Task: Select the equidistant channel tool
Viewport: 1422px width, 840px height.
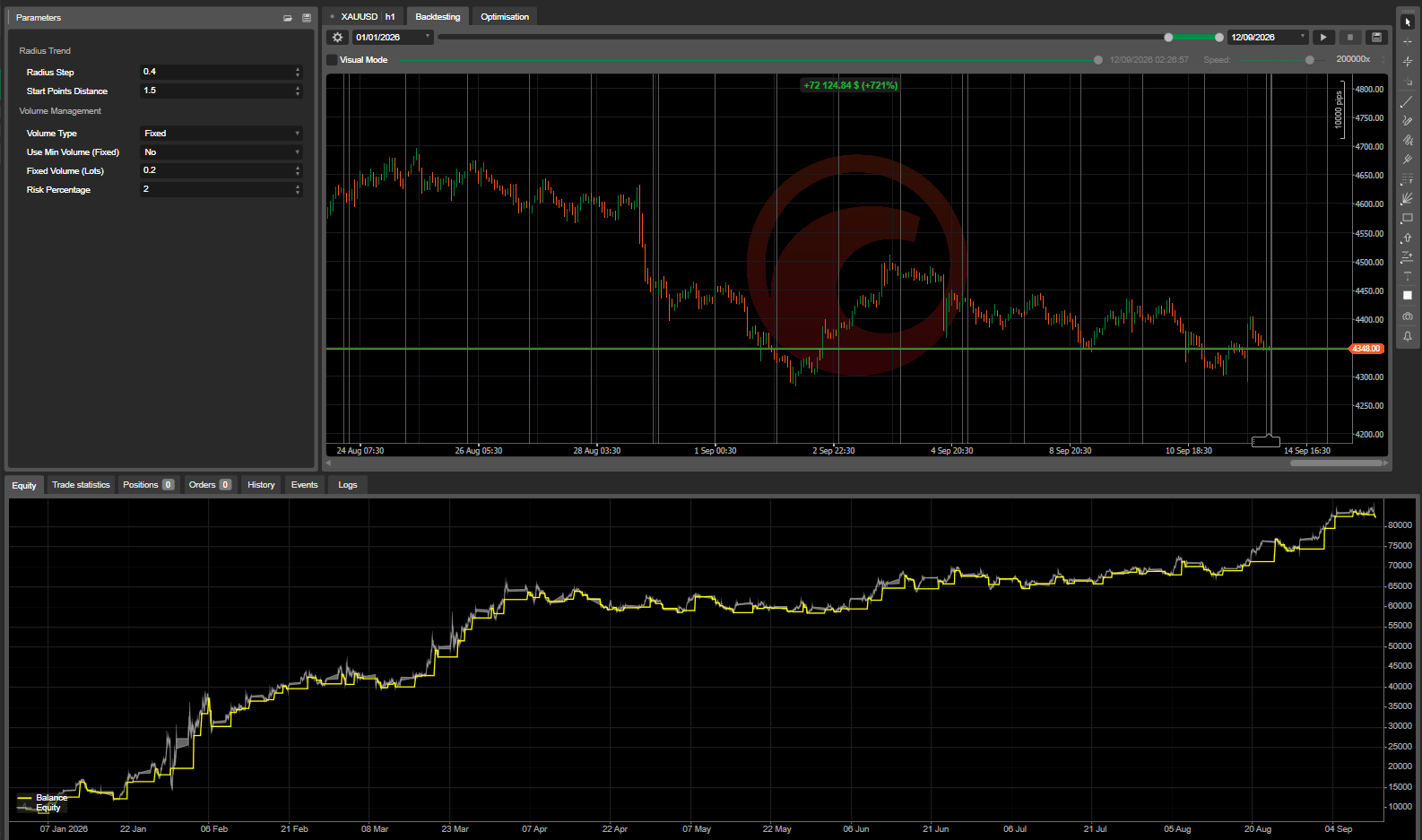Action: point(1408,141)
